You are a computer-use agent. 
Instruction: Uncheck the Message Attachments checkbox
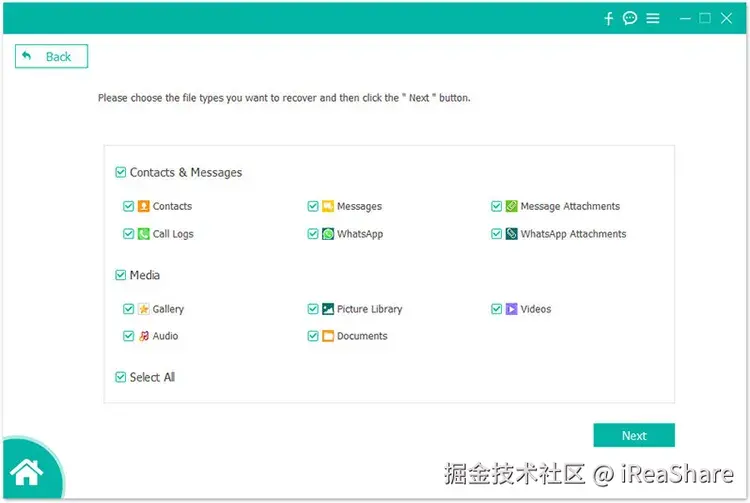point(496,206)
